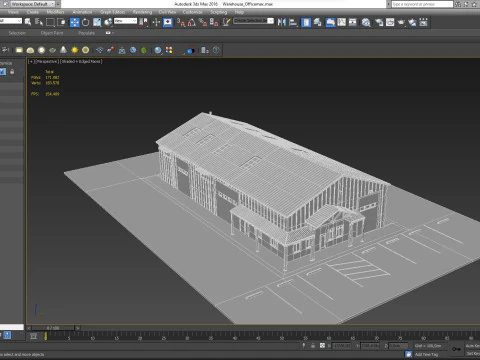Image resolution: width=480 pixels, height=360 pixels.
Task: Click the sun light icon in the toolbar
Action: pos(74,50)
